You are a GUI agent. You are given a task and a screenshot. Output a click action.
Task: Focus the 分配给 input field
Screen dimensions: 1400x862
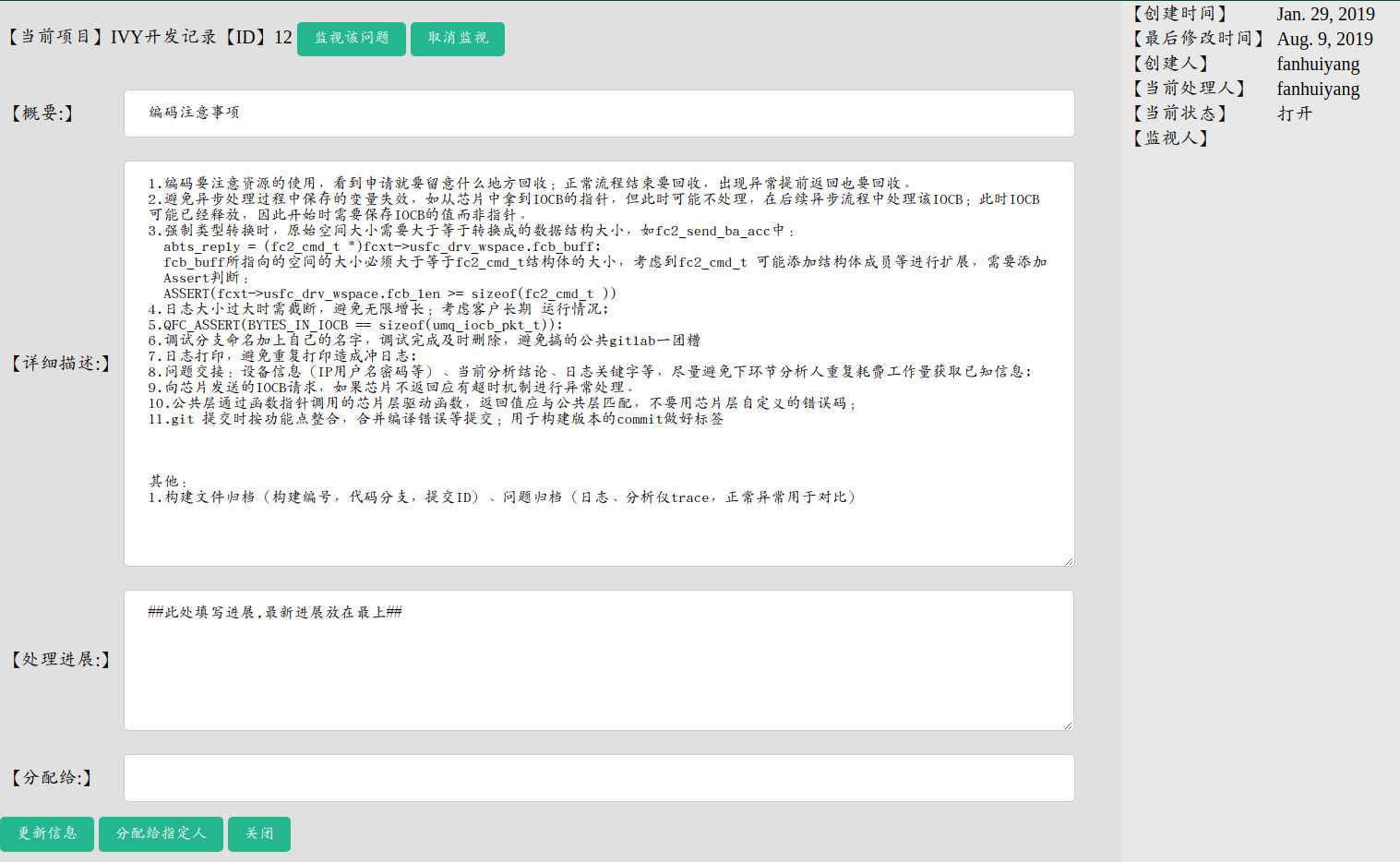pos(599,778)
